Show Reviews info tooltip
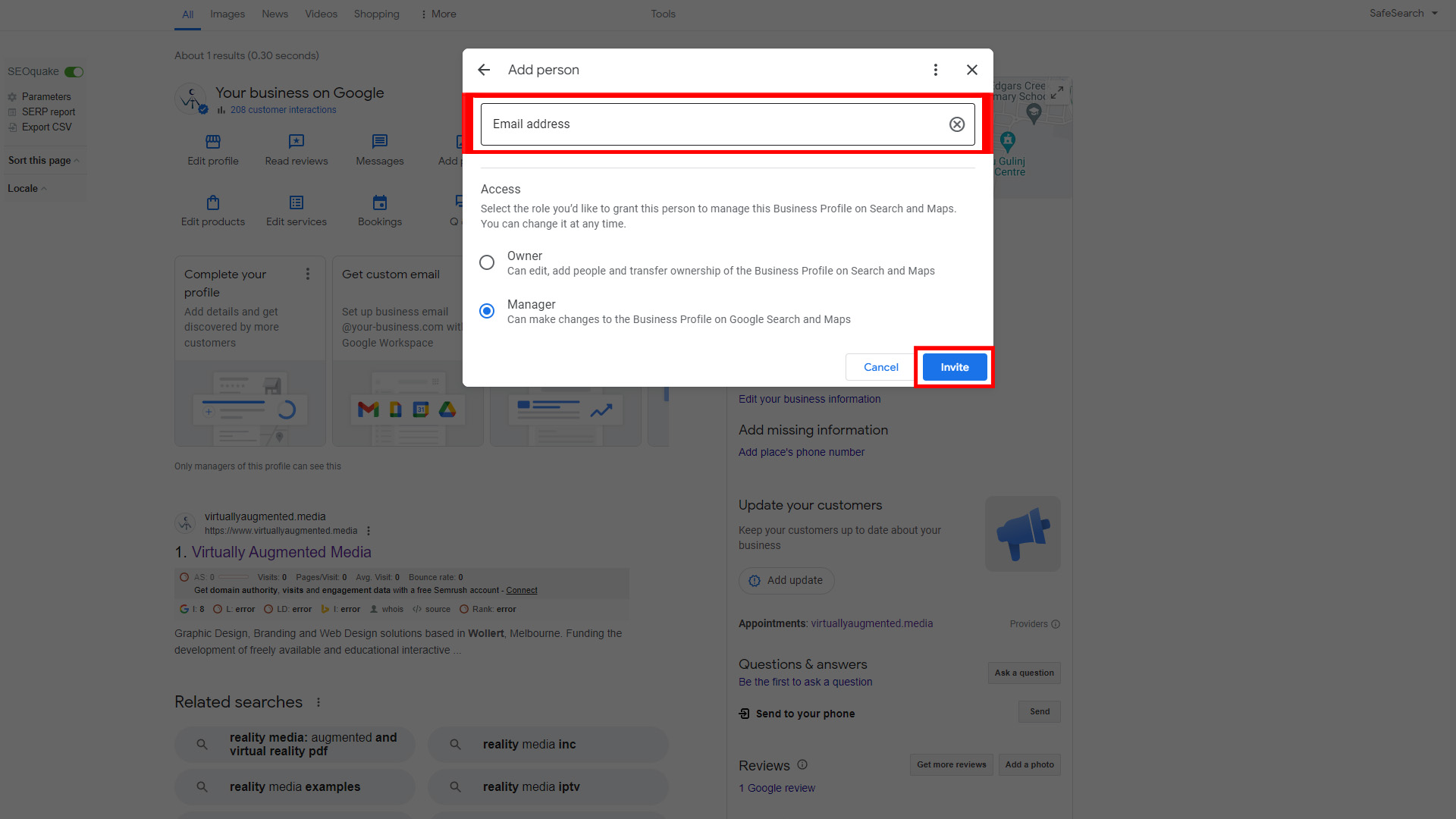 pos(802,764)
